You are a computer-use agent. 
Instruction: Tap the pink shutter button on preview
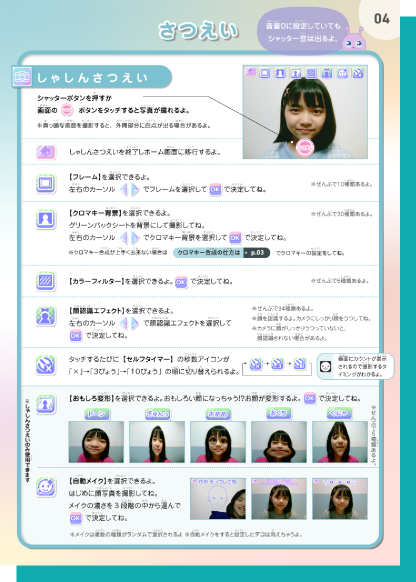click(305, 147)
